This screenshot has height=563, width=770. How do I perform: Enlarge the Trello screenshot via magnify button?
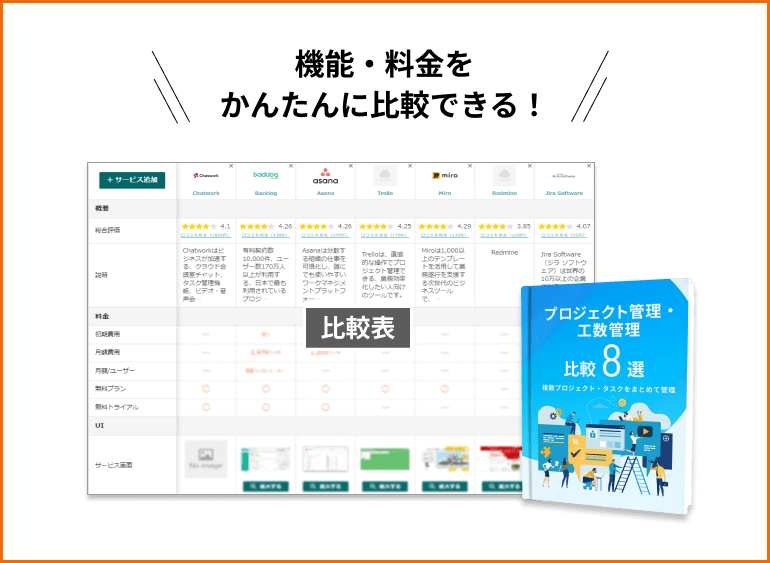(x=385, y=486)
